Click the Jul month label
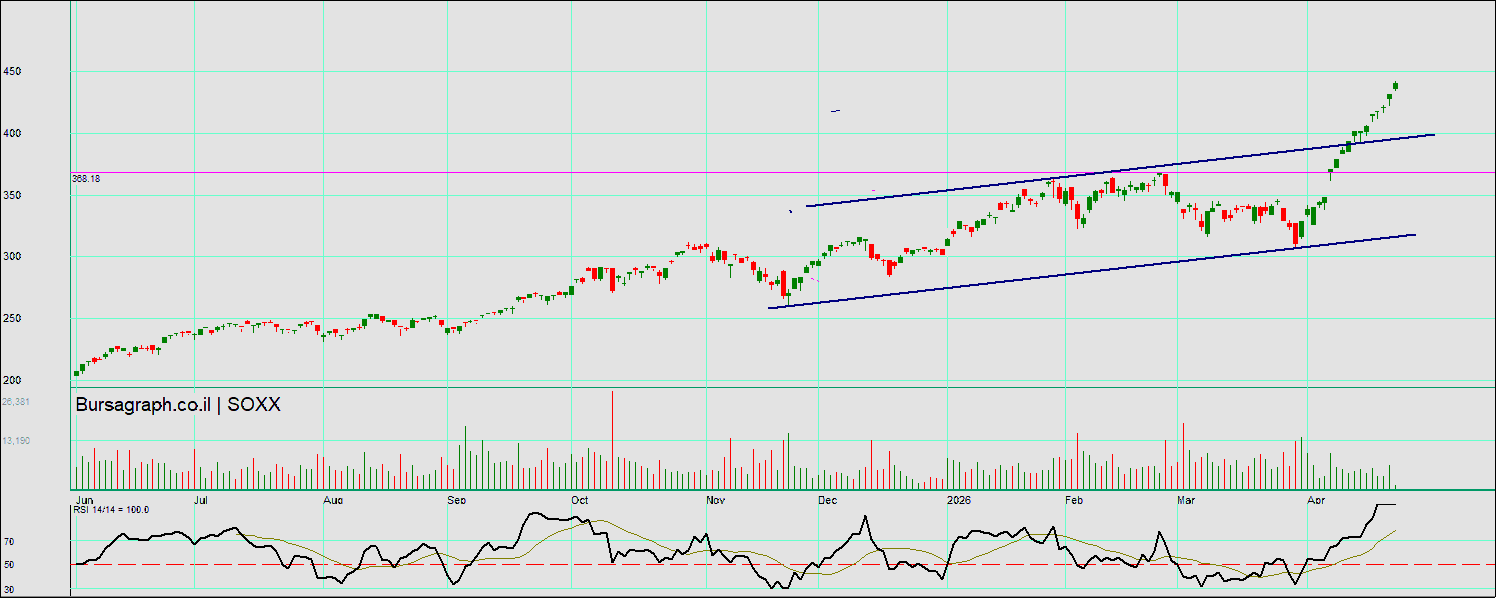The image size is (1496, 598). click(201, 499)
